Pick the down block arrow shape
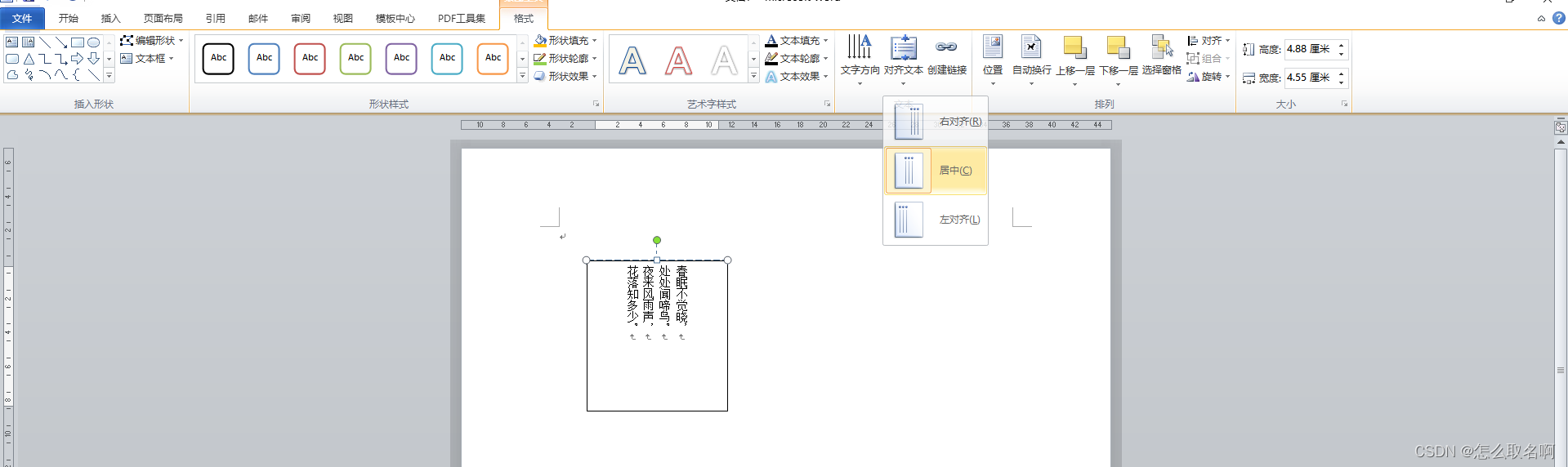 click(x=94, y=59)
